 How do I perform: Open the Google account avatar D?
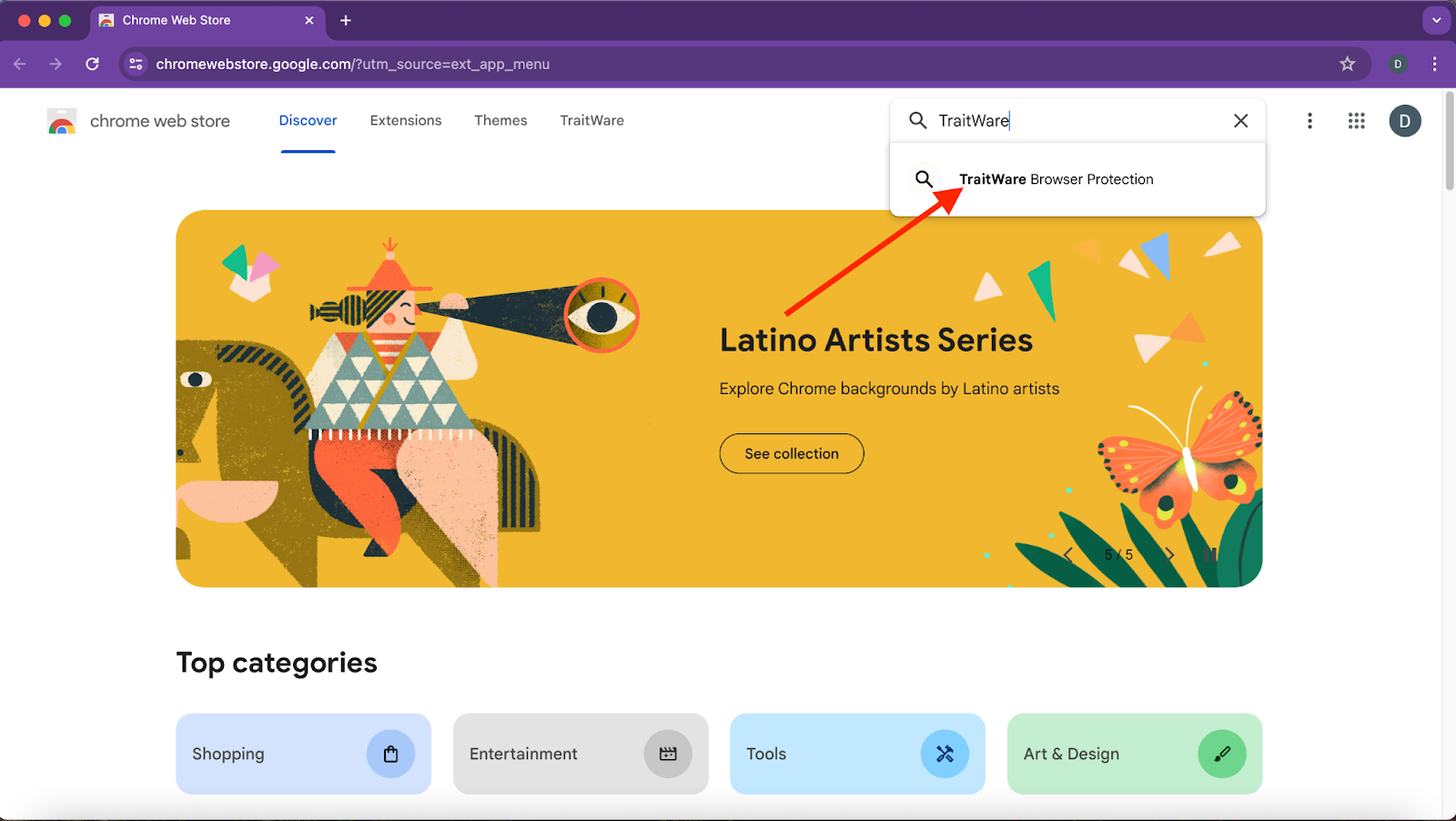[x=1405, y=121]
